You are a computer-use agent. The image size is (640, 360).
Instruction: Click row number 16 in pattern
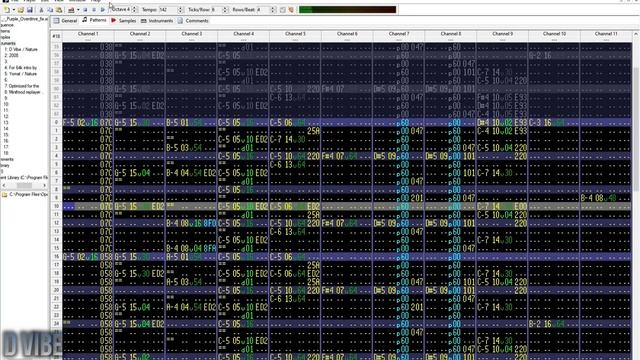point(56,257)
